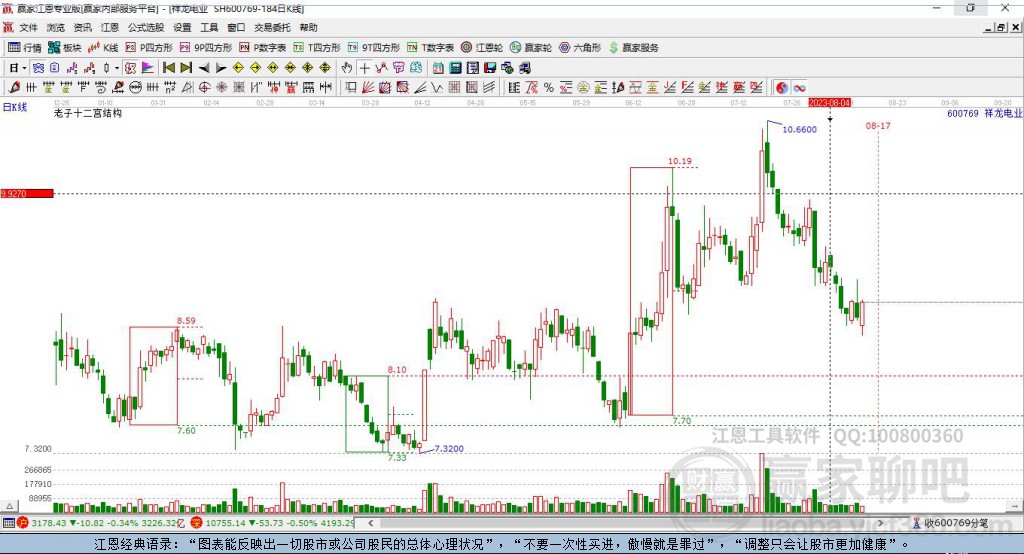Screen dimensions: 1024x554
Task: Click the Shanghai index value 3178.43
Action: 49,523
